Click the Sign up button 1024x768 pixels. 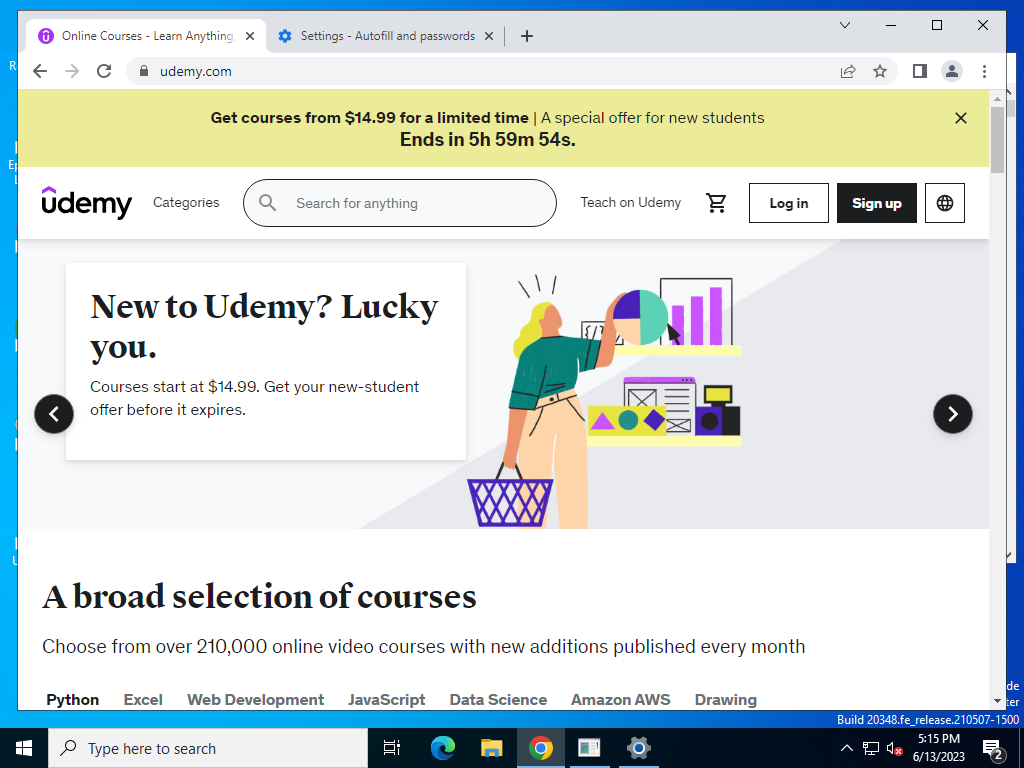[x=876, y=203]
